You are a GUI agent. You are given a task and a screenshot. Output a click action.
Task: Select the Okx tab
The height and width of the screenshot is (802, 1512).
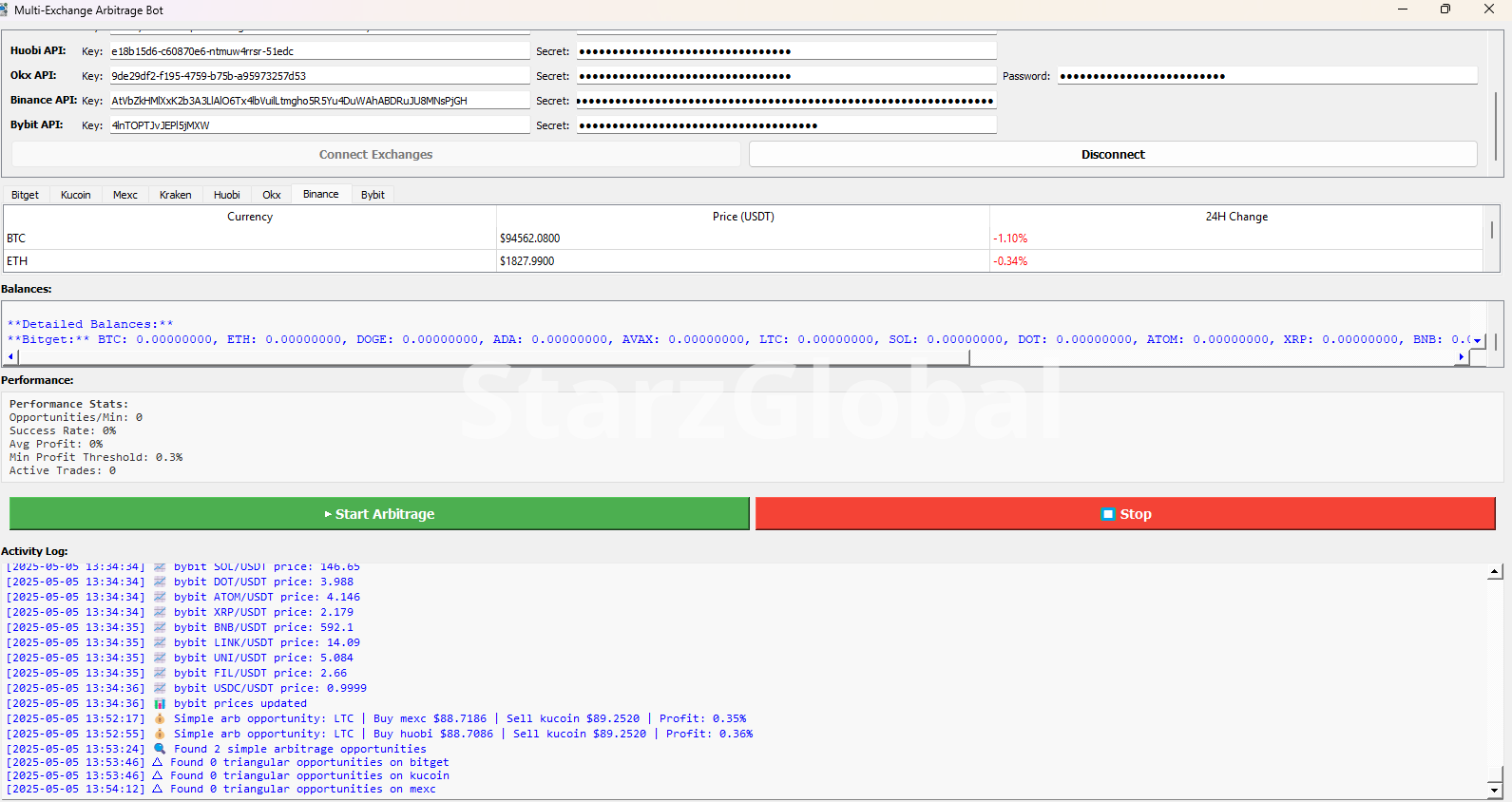[272, 195]
